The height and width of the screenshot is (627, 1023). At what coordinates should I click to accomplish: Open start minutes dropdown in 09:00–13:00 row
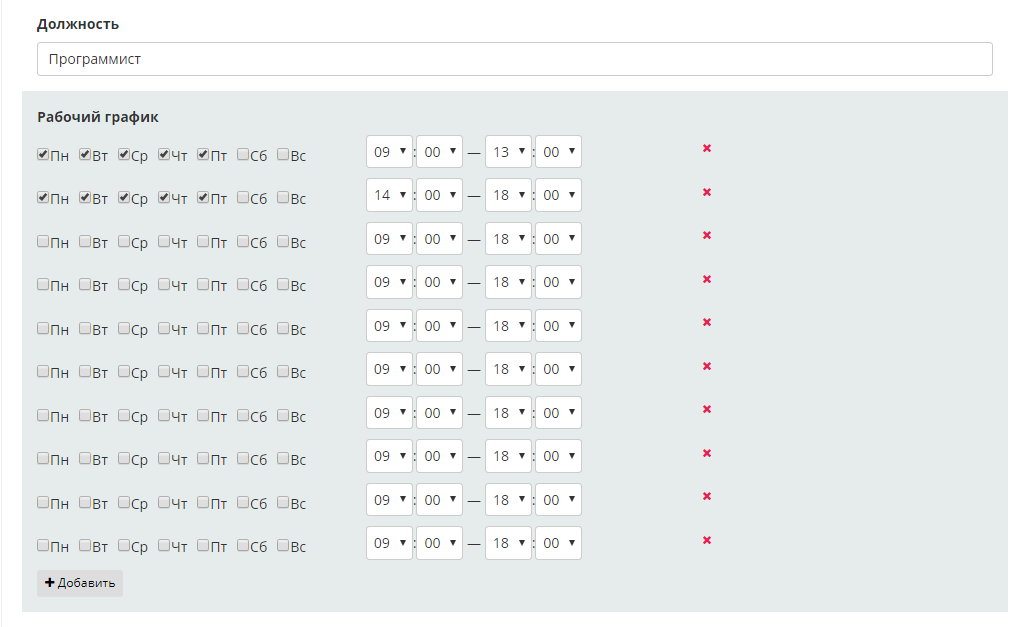coord(440,151)
